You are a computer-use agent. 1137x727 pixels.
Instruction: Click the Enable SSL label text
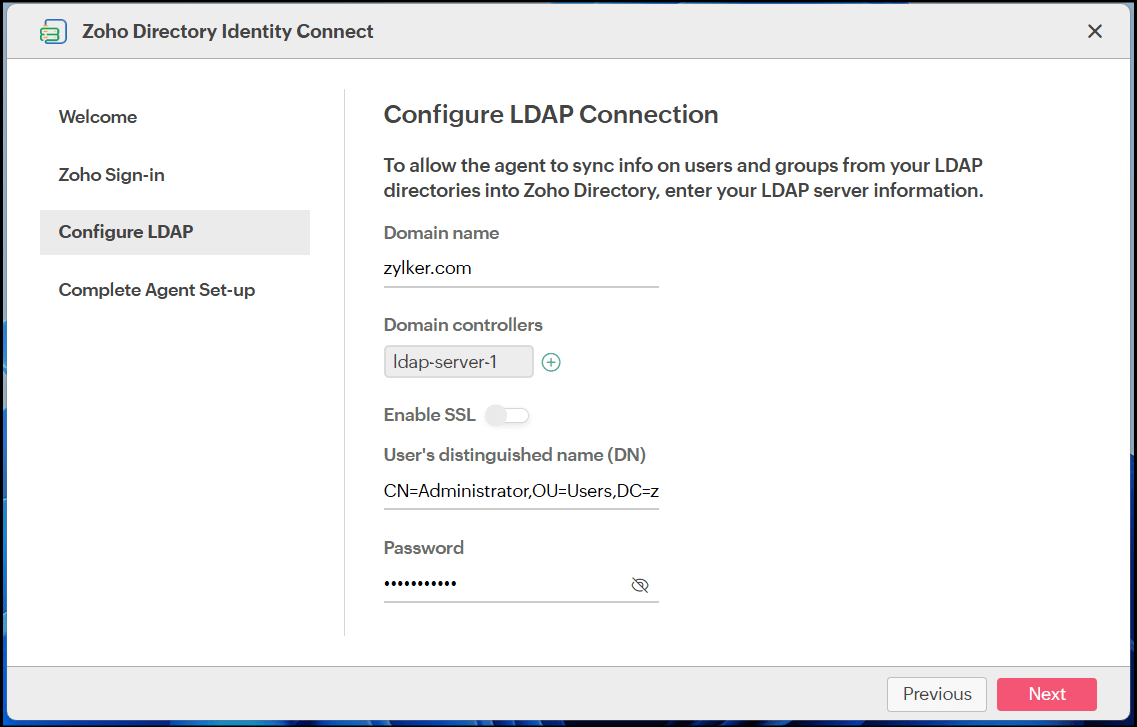[429, 415]
